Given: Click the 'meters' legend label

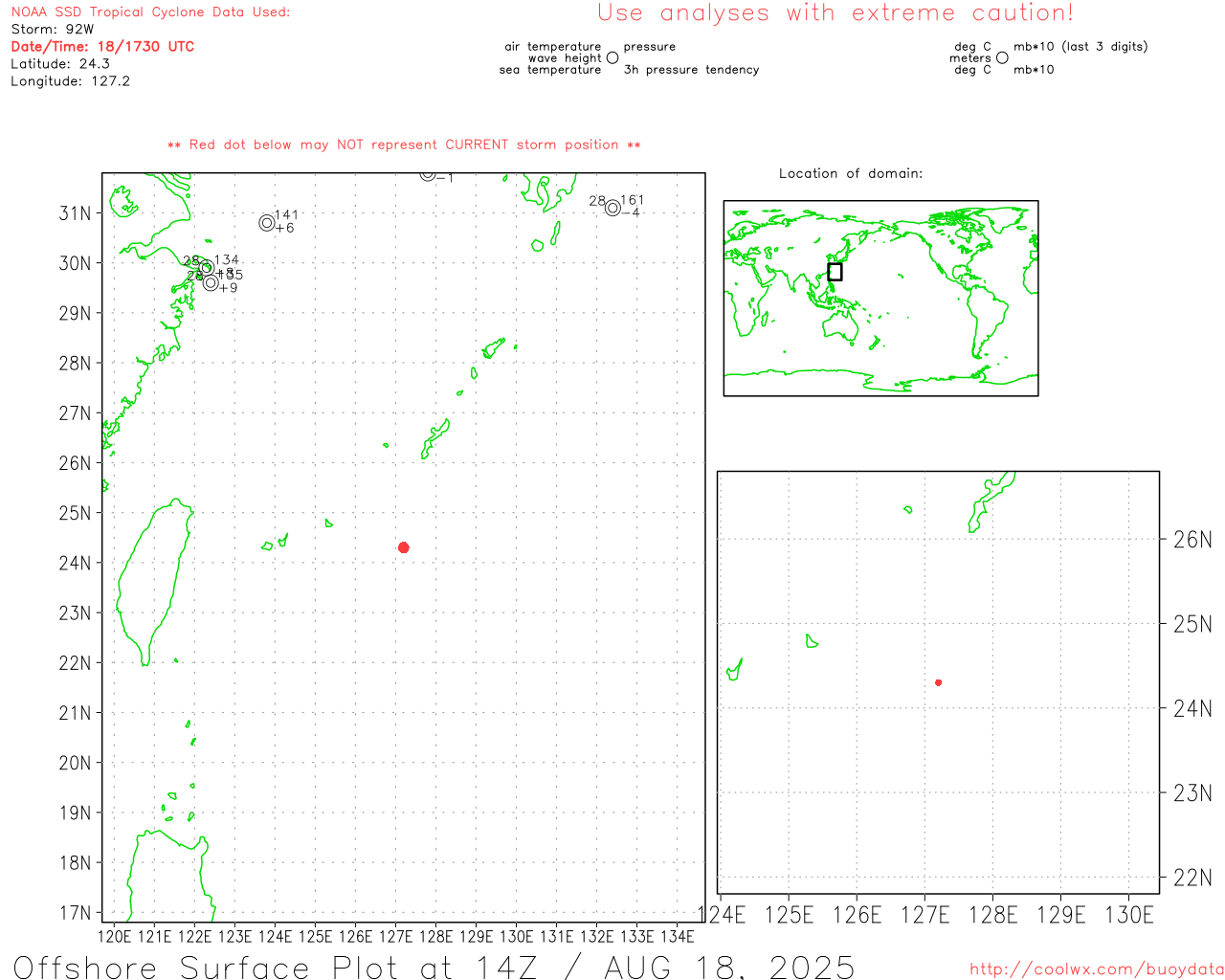Looking at the screenshot, I should point(970,58).
